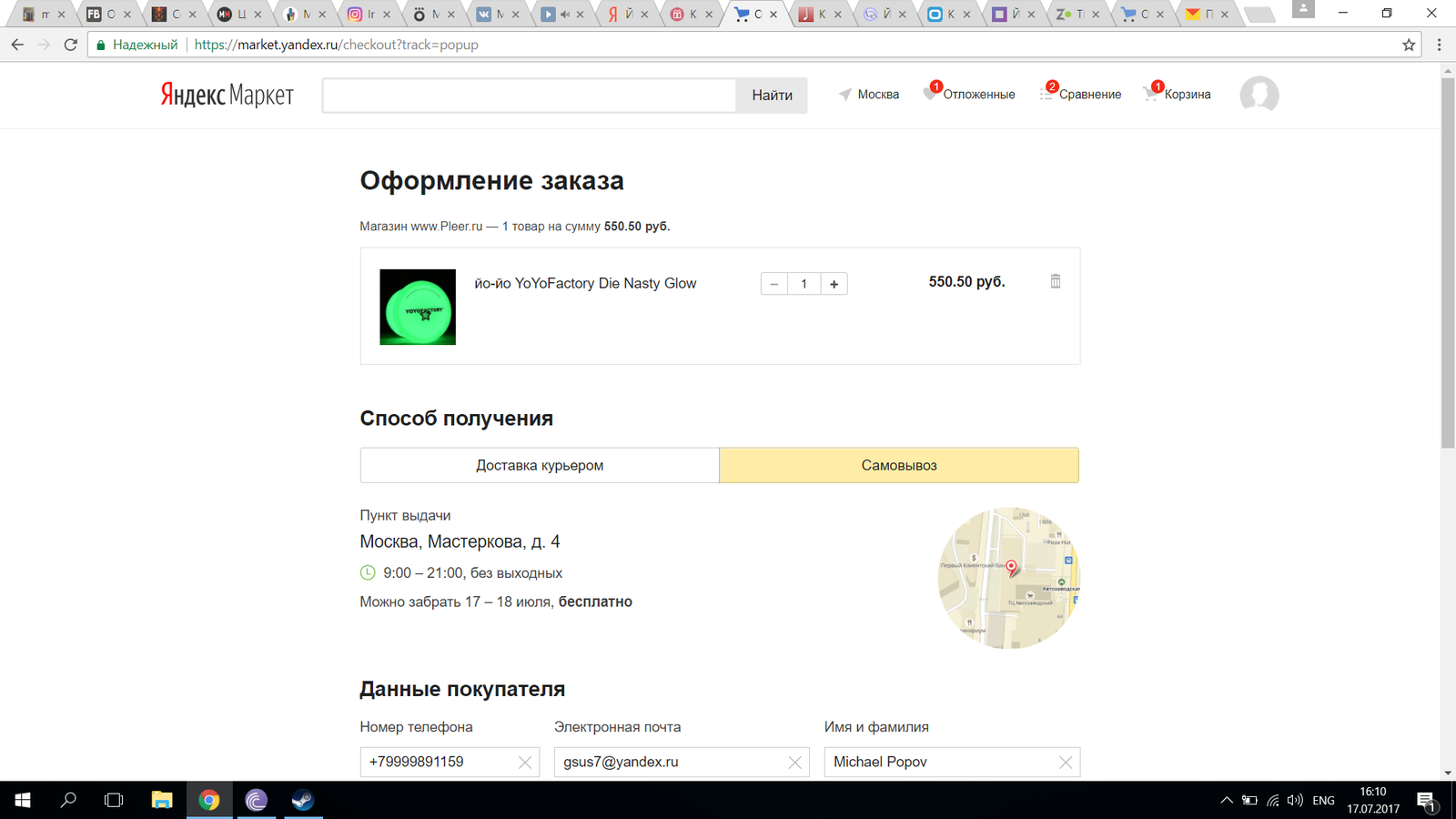Show hidden system tray icons
1456x819 pixels.
[x=1227, y=801]
